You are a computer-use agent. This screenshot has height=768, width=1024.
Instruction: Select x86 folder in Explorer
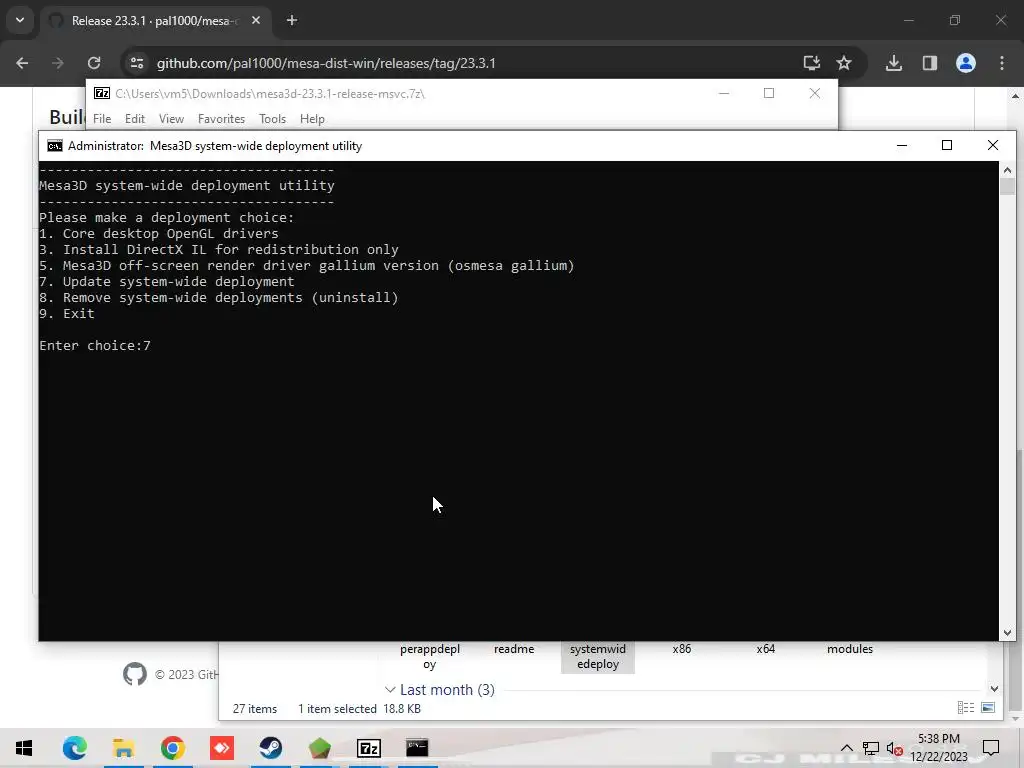pos(682,649)
